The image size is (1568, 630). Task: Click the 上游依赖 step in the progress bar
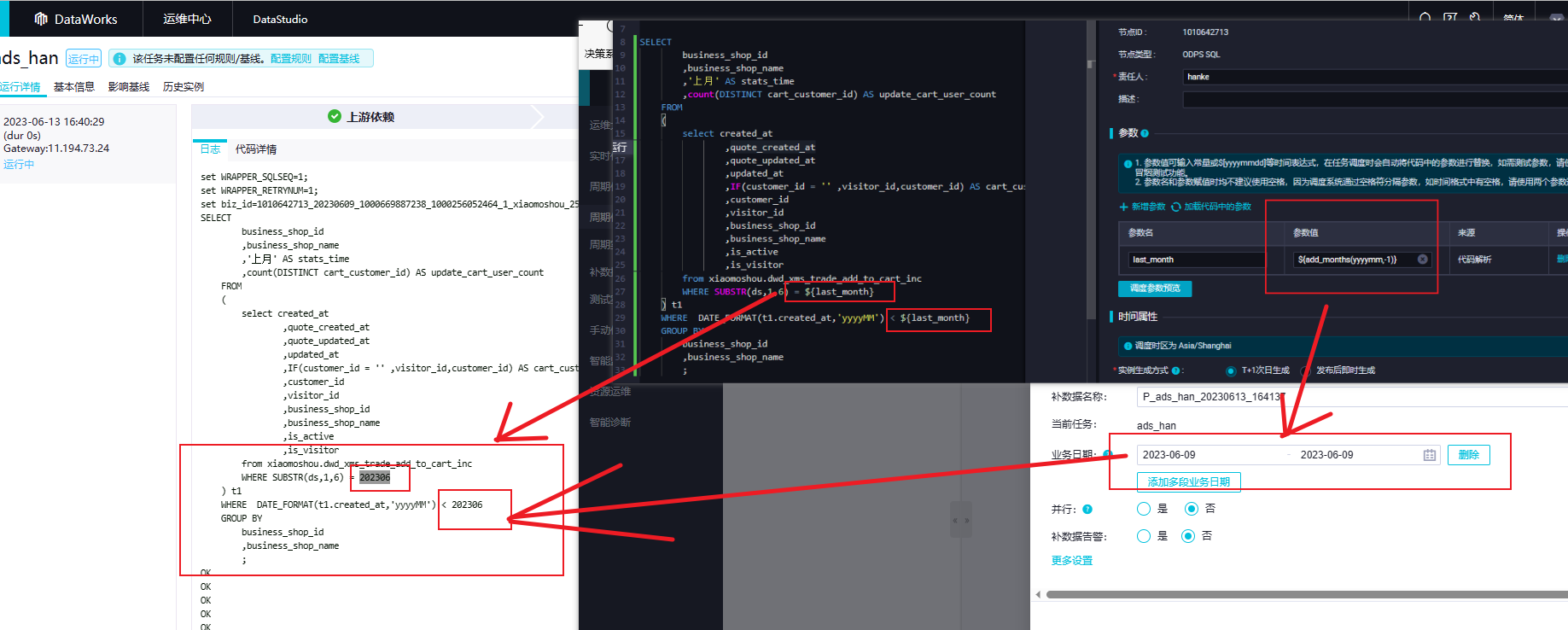370,117
